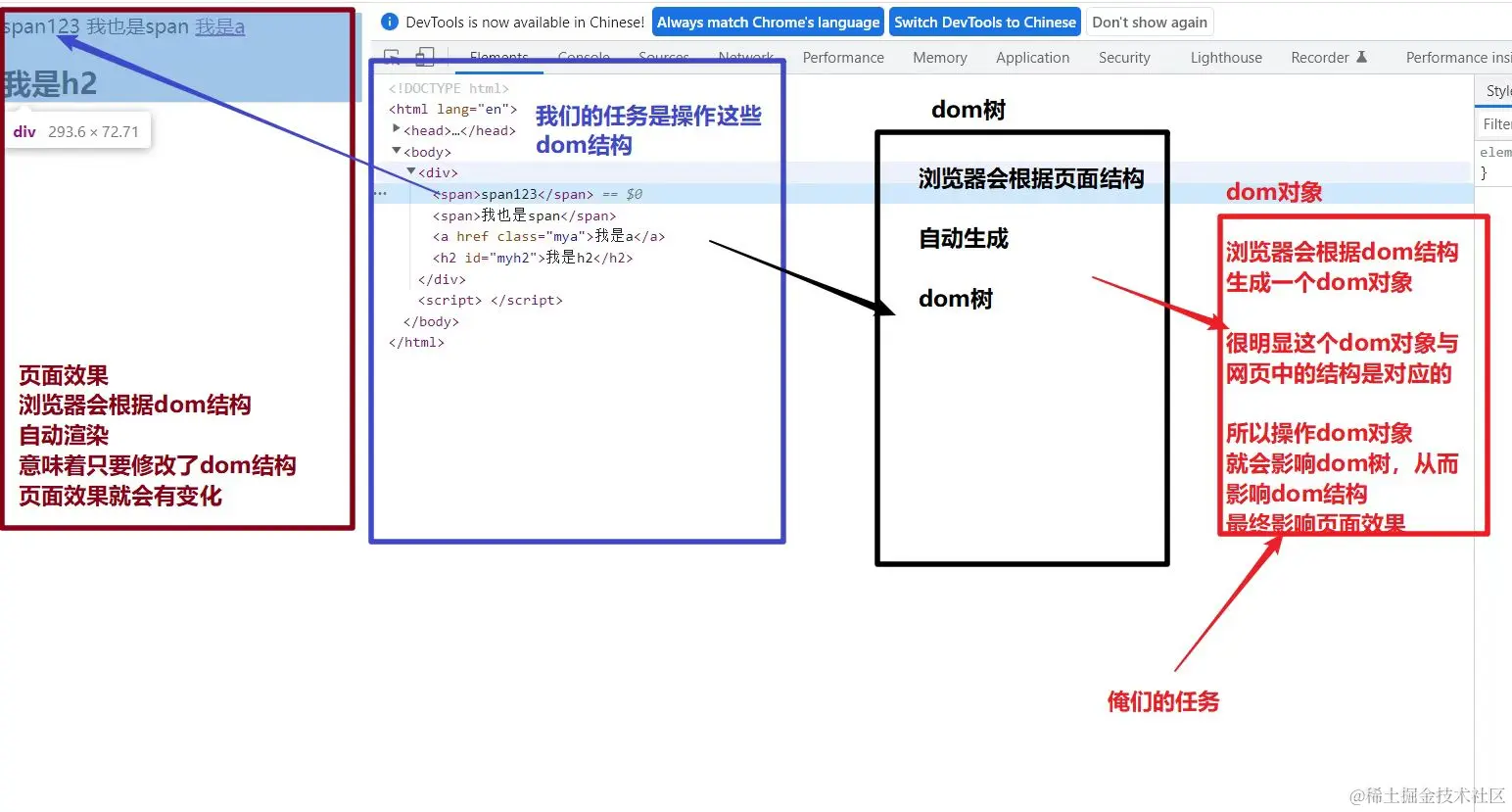Click the span123 text on the page
Viewport: 1512px width, 812px height.
coord(40,26)
